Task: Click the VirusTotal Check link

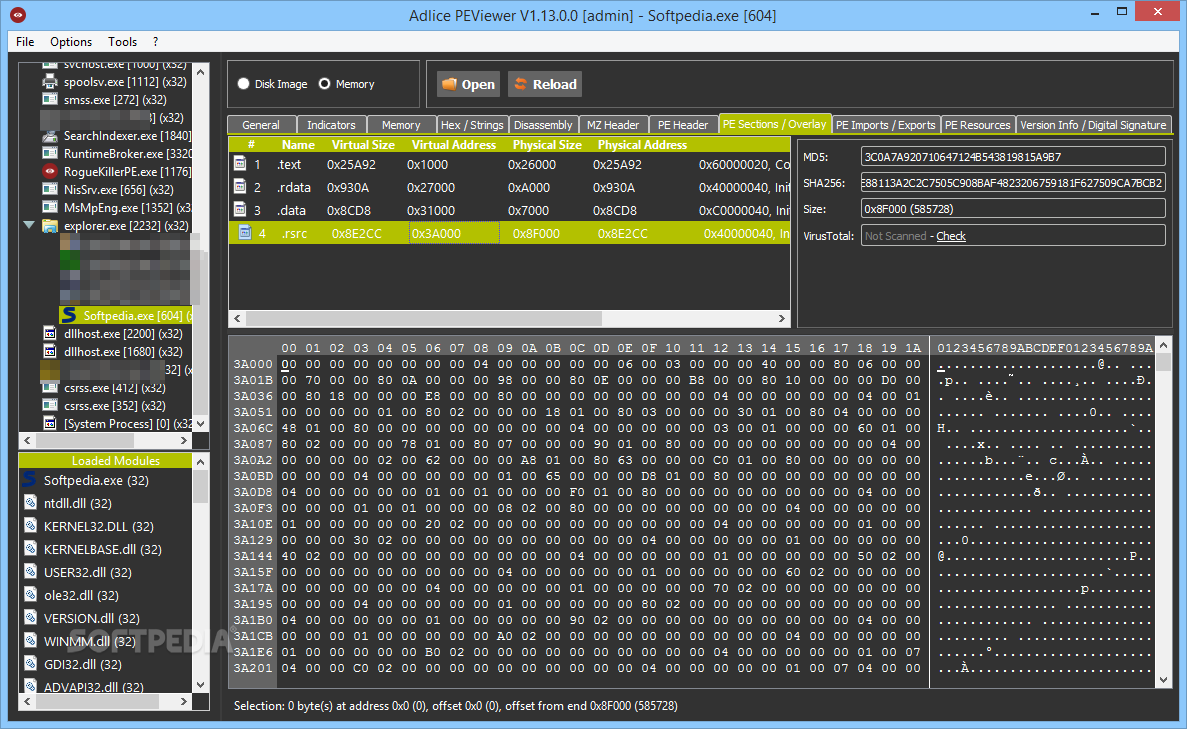Action: pos(951,236)
